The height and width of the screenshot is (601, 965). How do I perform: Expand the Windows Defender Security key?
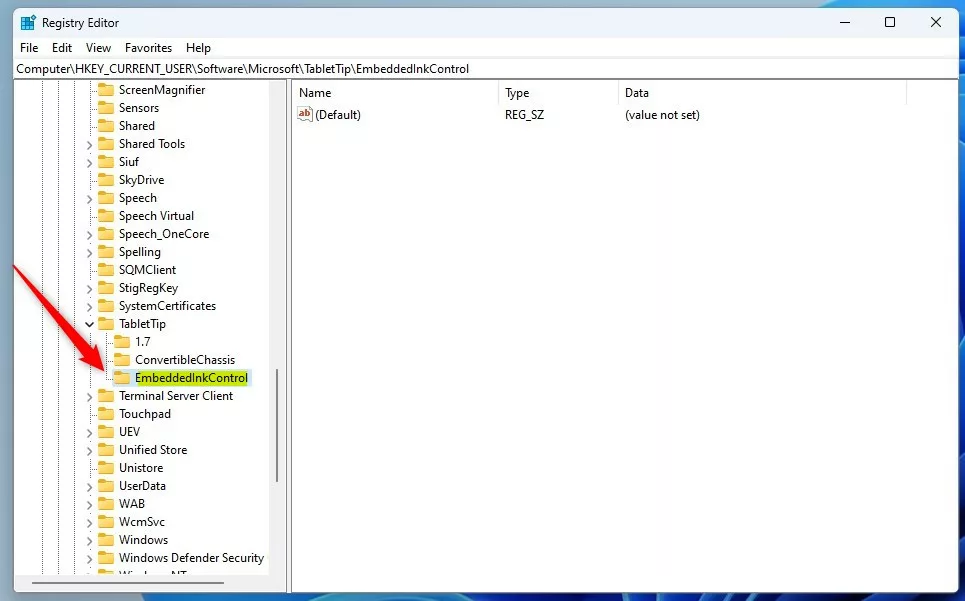[89, 559]
